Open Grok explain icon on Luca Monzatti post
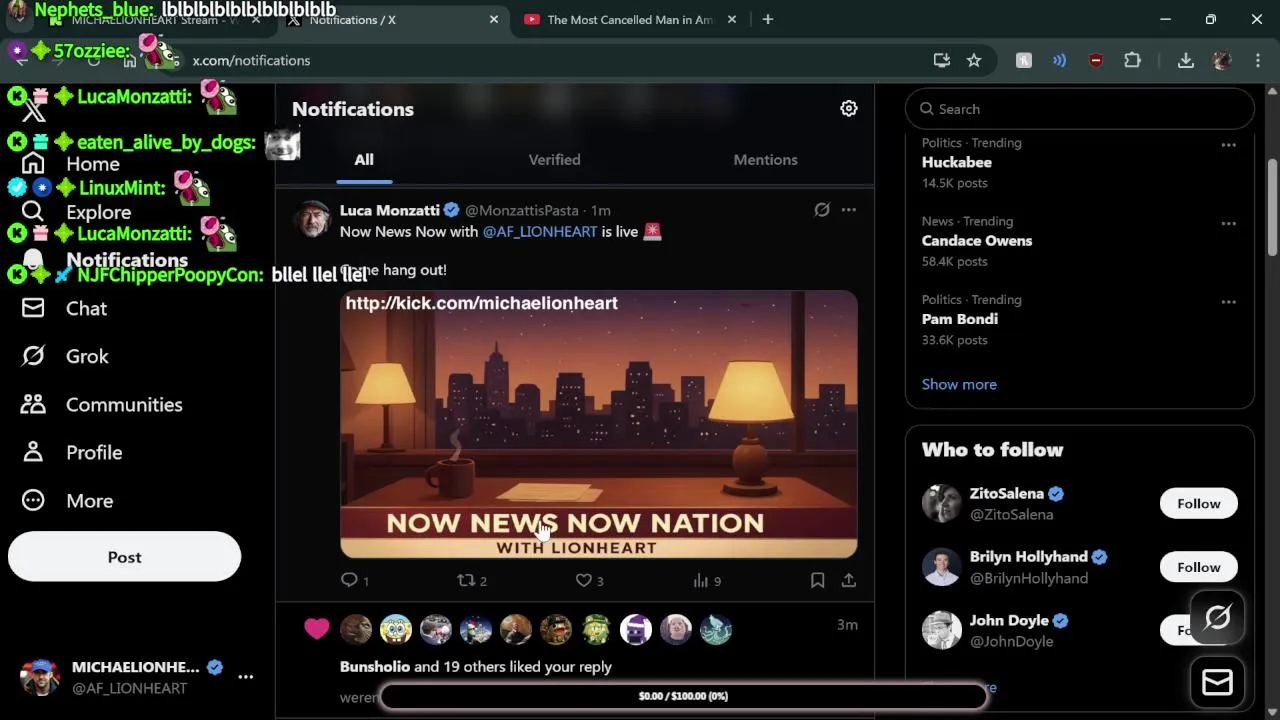 821,209
